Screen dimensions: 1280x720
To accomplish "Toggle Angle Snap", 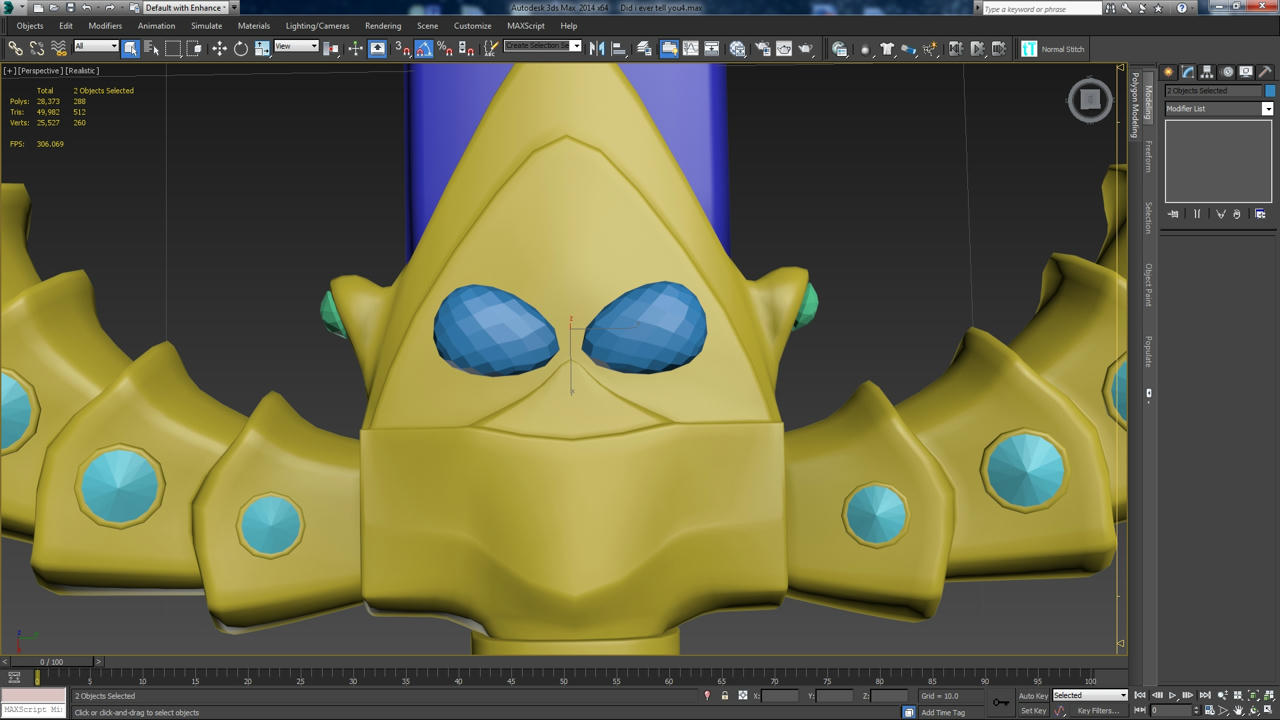I will (x=424, y=48).
